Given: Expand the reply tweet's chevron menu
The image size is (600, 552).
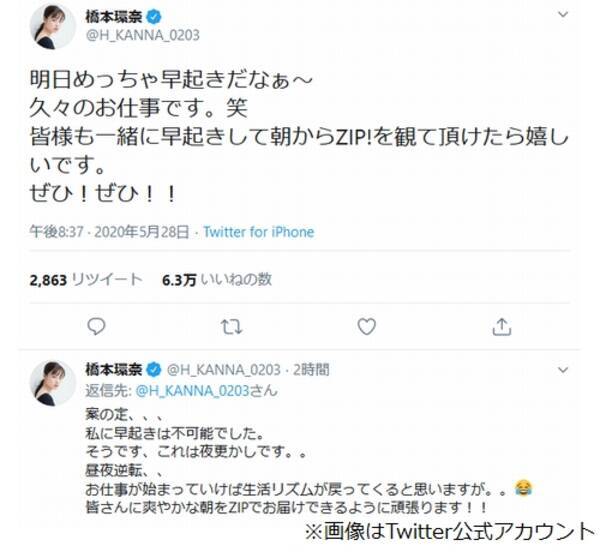Looking at the screenshot, I should coord(563,370).
